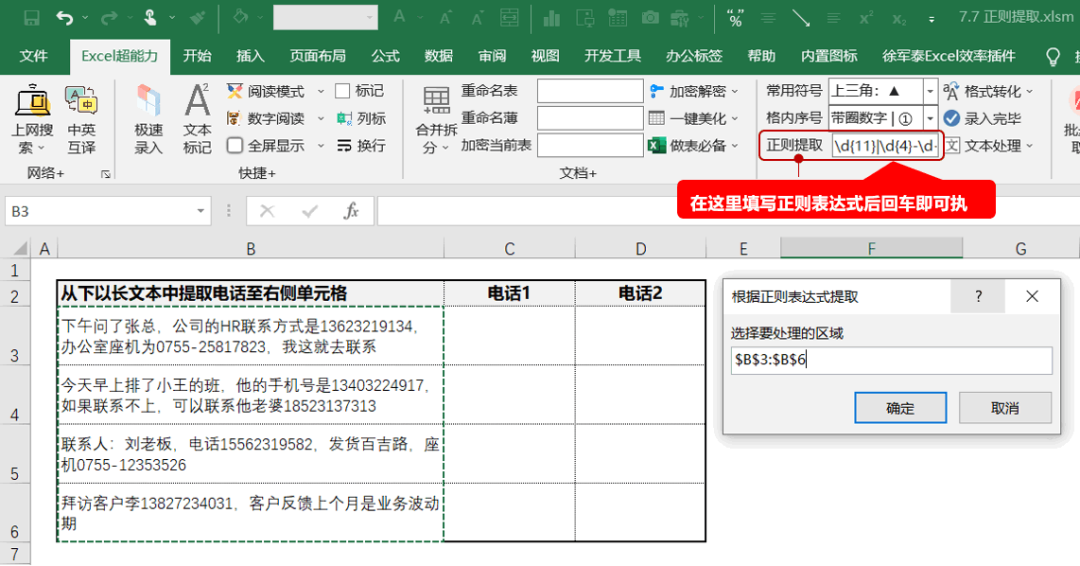Click 加密解密 encrypt decrypt icon
This screenshot has height=566, width=1080.
coord(656,91)
